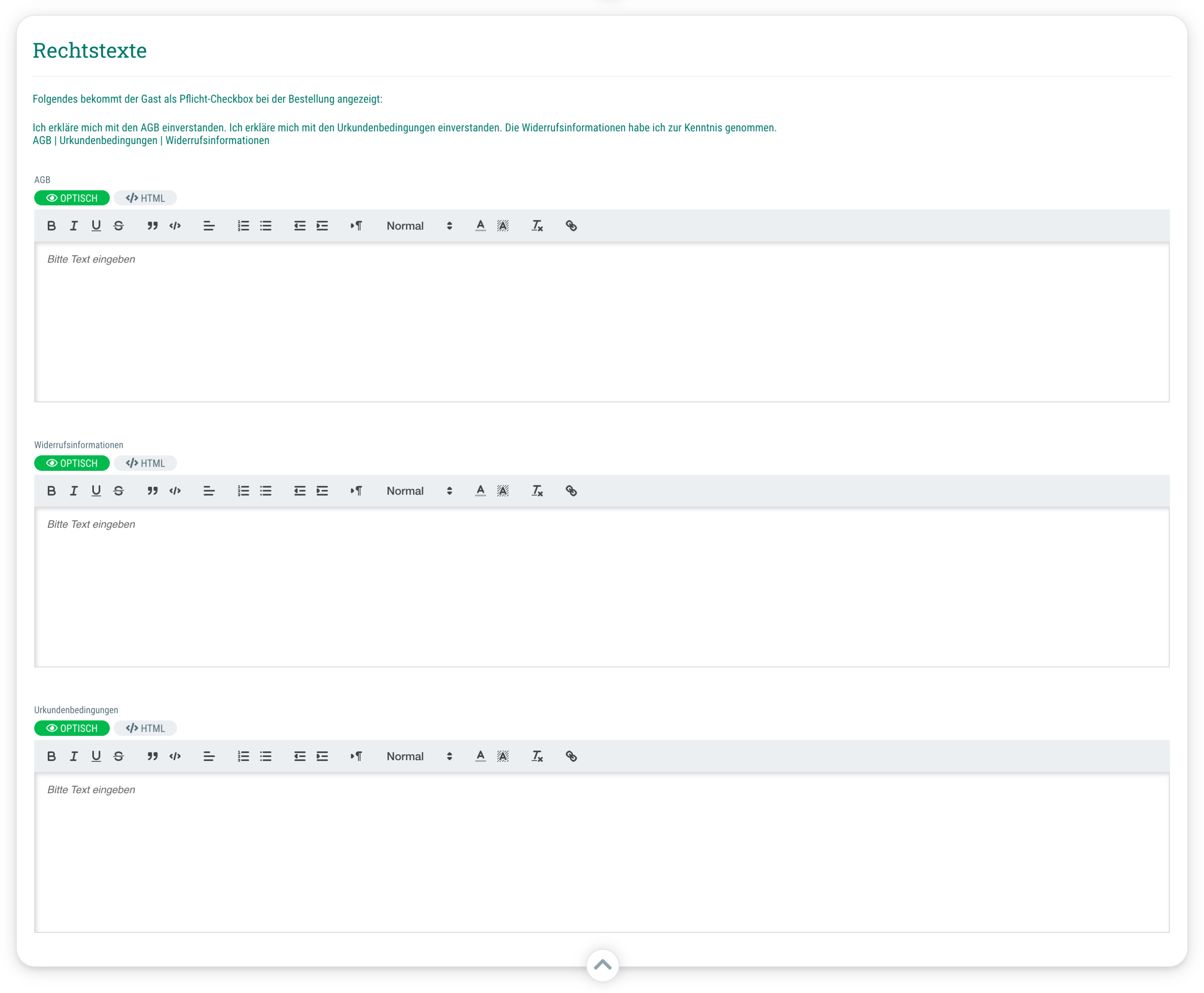Insert blockquote in the AGB editor
Viewport: 1204px width, 993px height.
tap(152, 226)
